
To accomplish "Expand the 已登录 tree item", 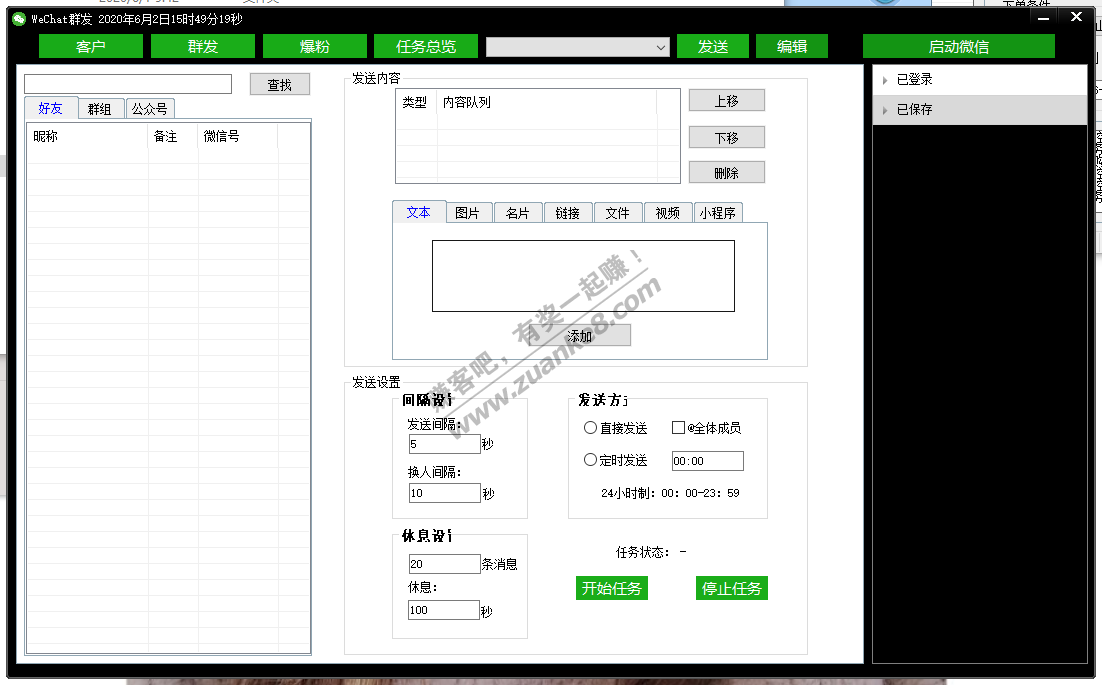I will (x=885, y=80).
